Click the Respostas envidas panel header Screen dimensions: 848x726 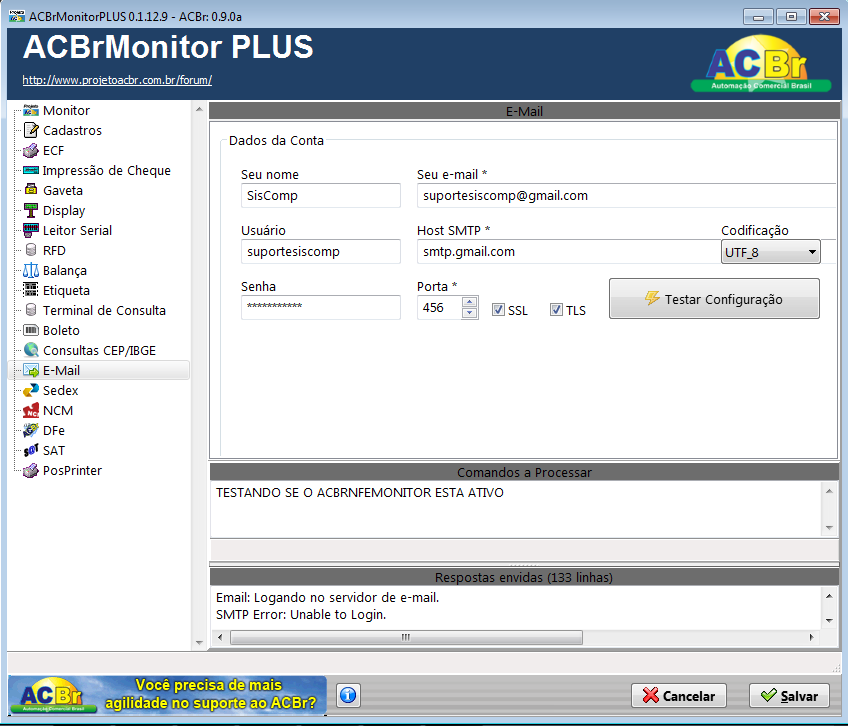(x=524, y=577)
